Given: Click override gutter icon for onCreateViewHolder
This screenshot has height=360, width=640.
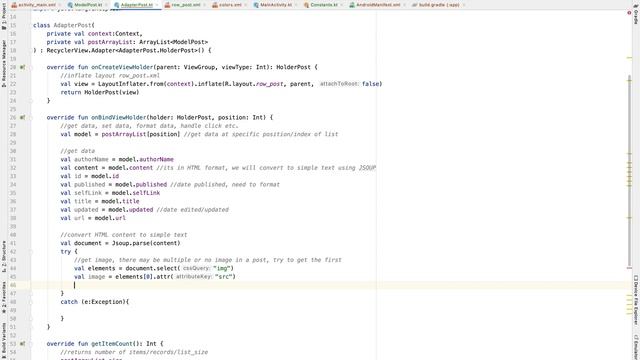Looking at the screenshot, I should tap(22, 67).
